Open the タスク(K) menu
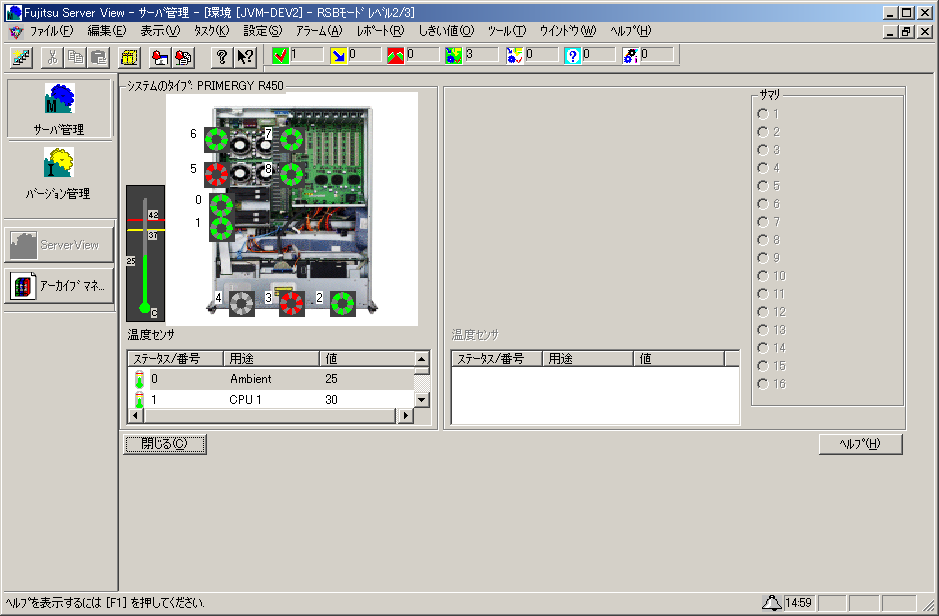 tap(212, 31)
